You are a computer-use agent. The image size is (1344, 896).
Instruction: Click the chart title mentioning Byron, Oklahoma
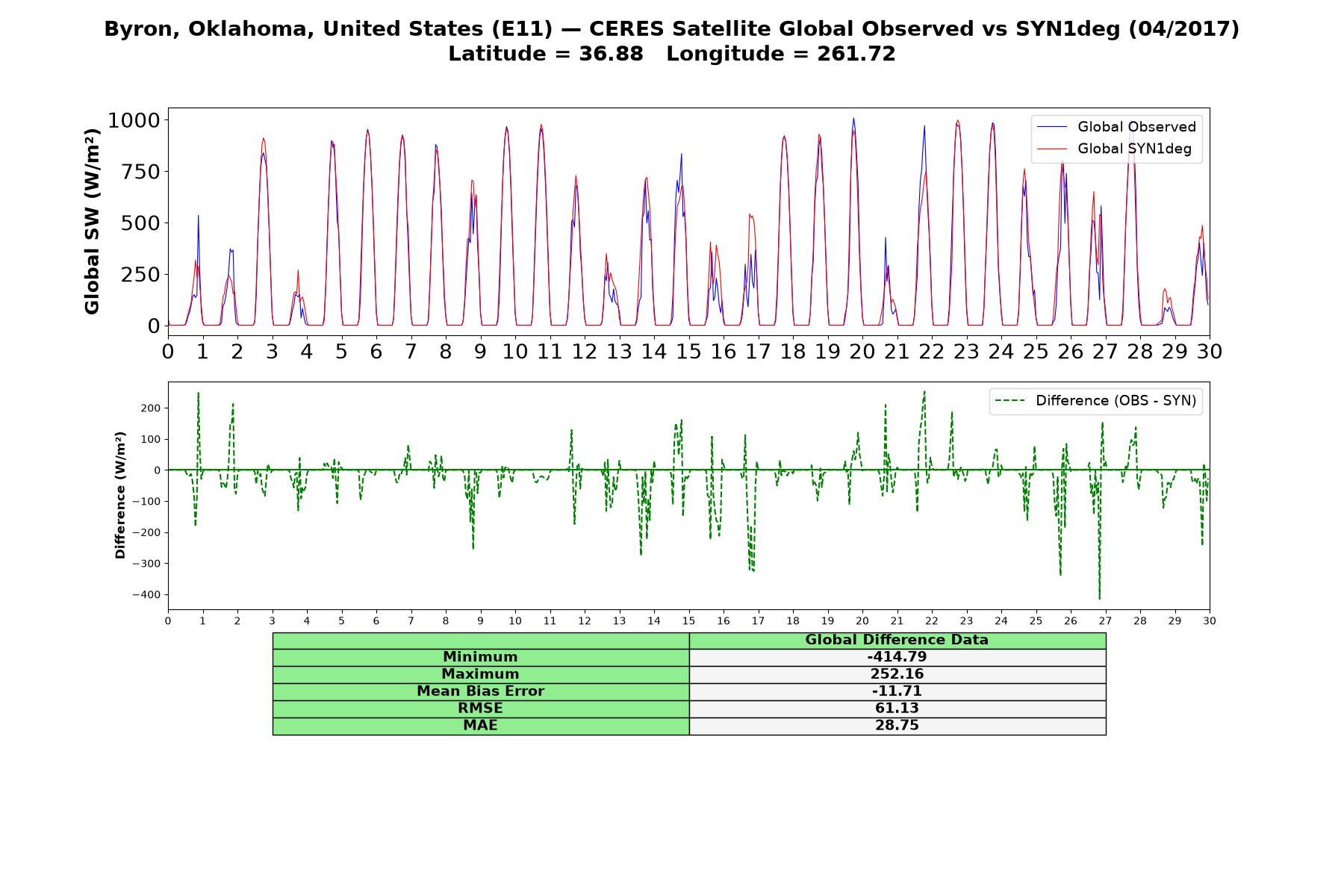click(x=672, y=29)
